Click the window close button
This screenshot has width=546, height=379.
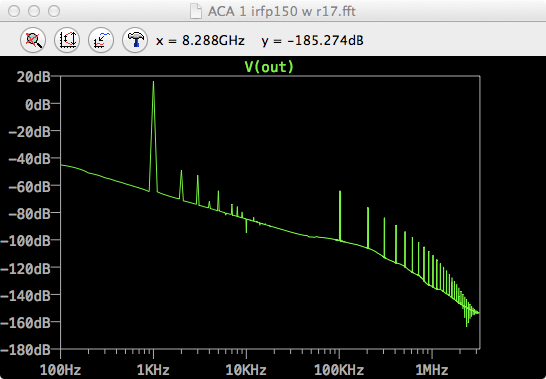(14, 11)
